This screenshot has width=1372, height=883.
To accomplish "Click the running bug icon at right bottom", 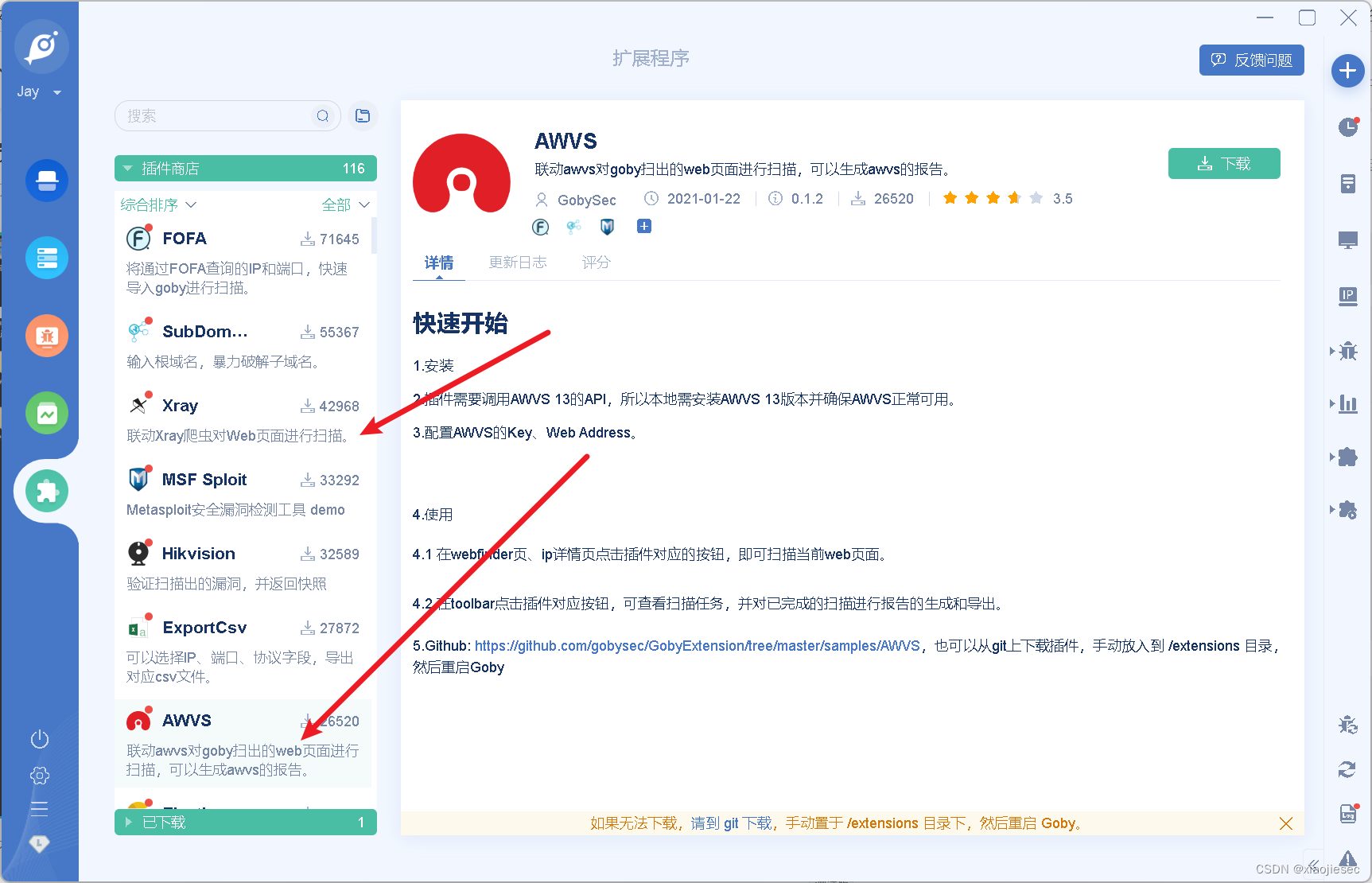I will [x=1348, y=725].
